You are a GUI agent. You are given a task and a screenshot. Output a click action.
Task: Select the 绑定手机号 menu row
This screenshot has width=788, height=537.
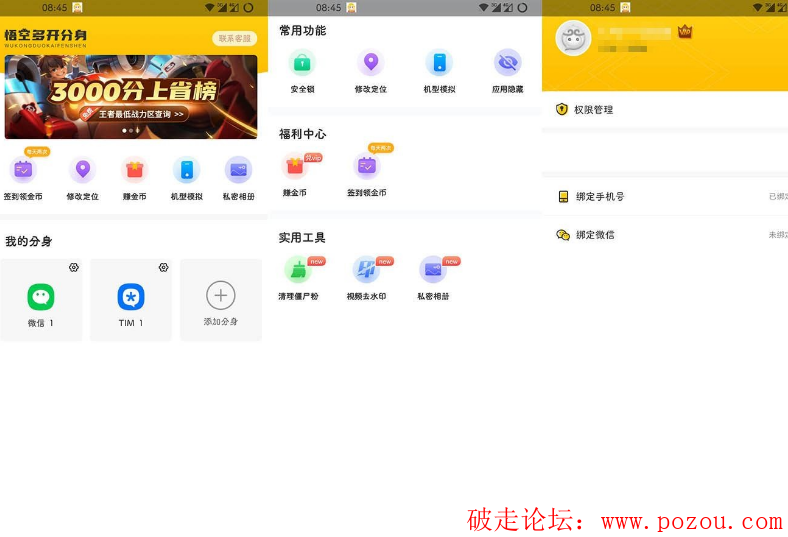[x=600, y=197]
